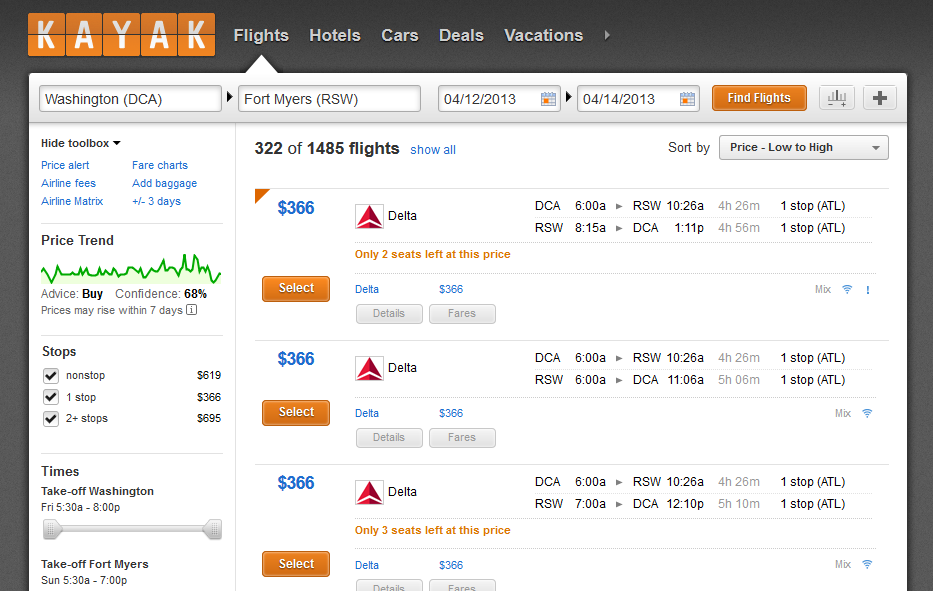Open the Sort by Price dropdown

(803, 148)
